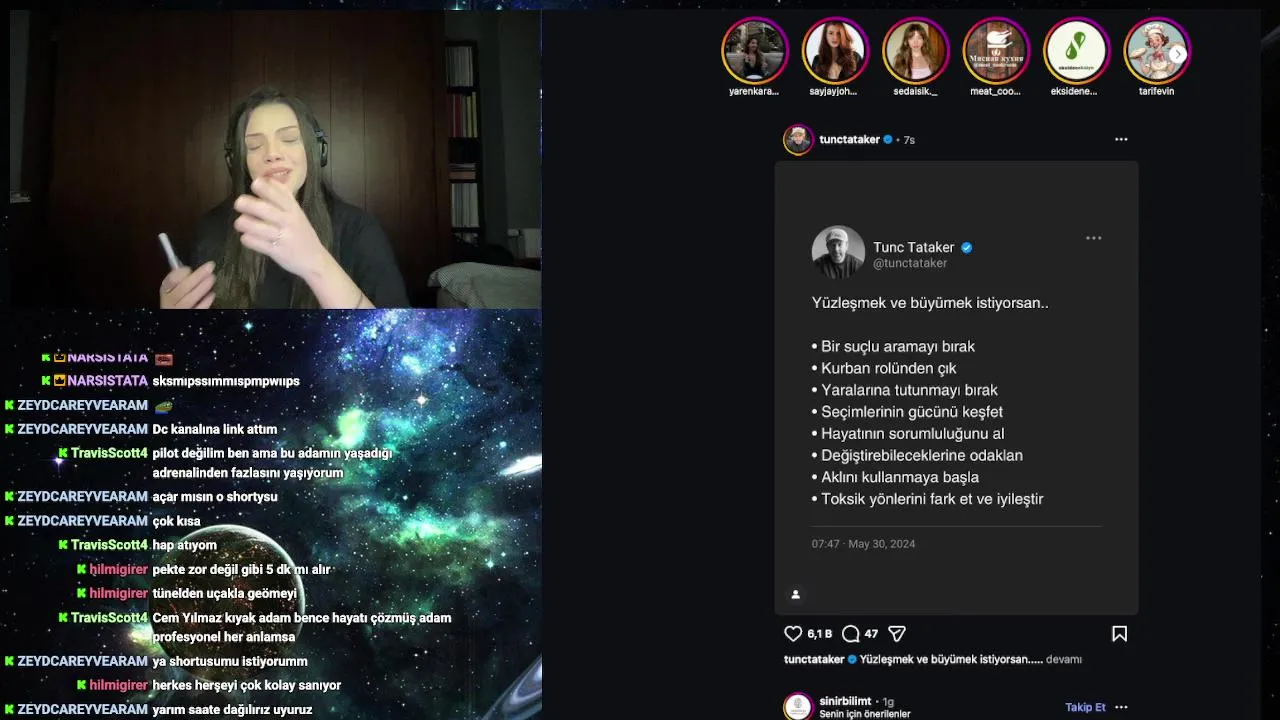Follow sinirbilimt via Takip Et
This screenshot has width=1280, height=720.
coord(1085,707)
